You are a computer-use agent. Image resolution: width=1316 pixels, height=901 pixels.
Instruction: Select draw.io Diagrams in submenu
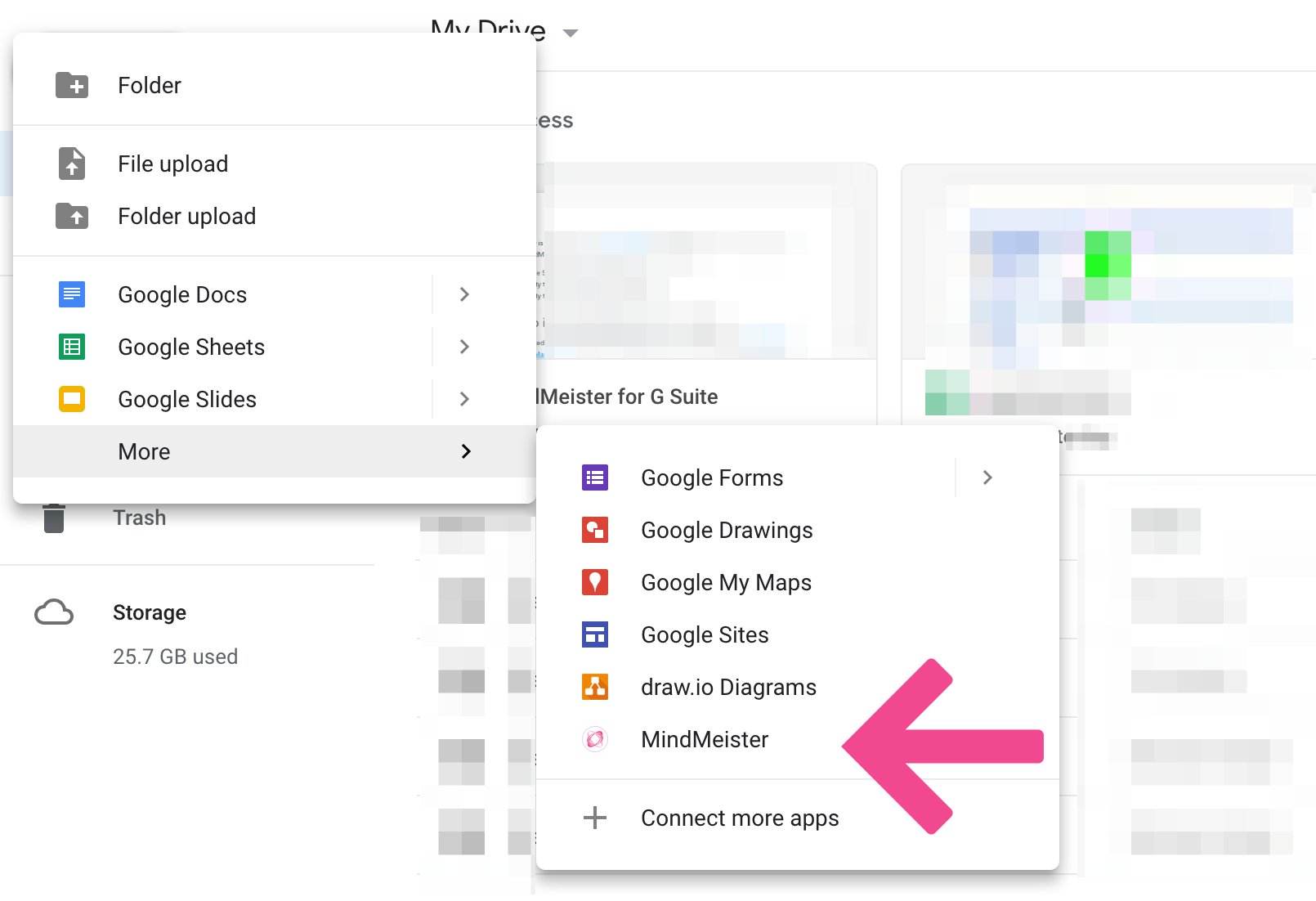(798, 687)
